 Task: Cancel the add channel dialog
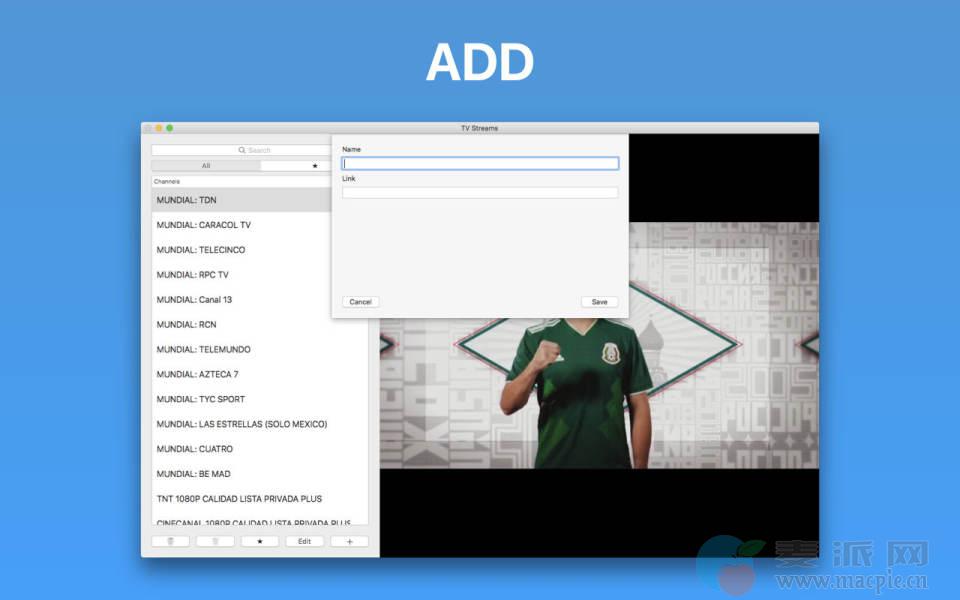click(x=361, y=302)
